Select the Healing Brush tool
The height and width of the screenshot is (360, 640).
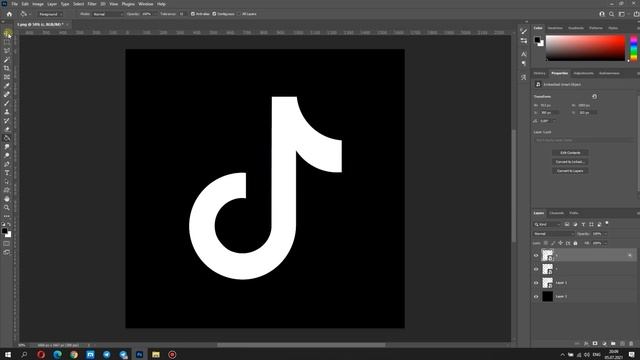[7, 94]
